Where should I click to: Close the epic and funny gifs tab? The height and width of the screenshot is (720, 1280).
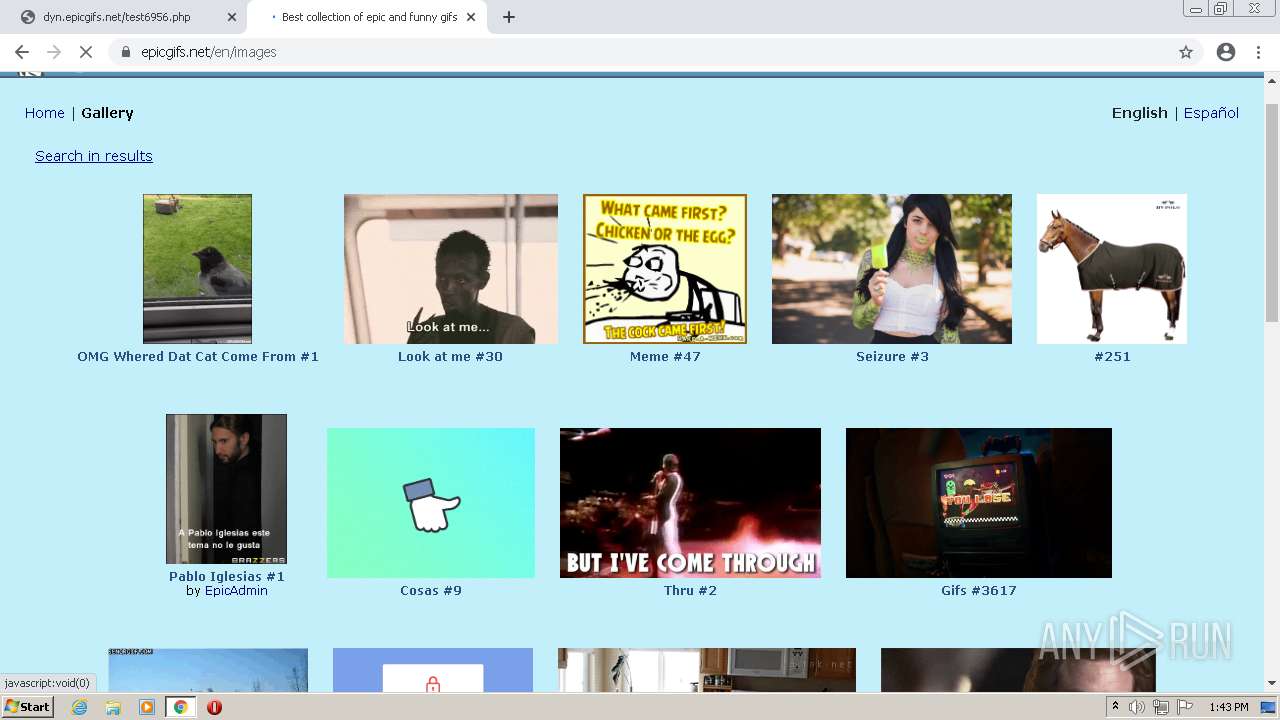471,17
